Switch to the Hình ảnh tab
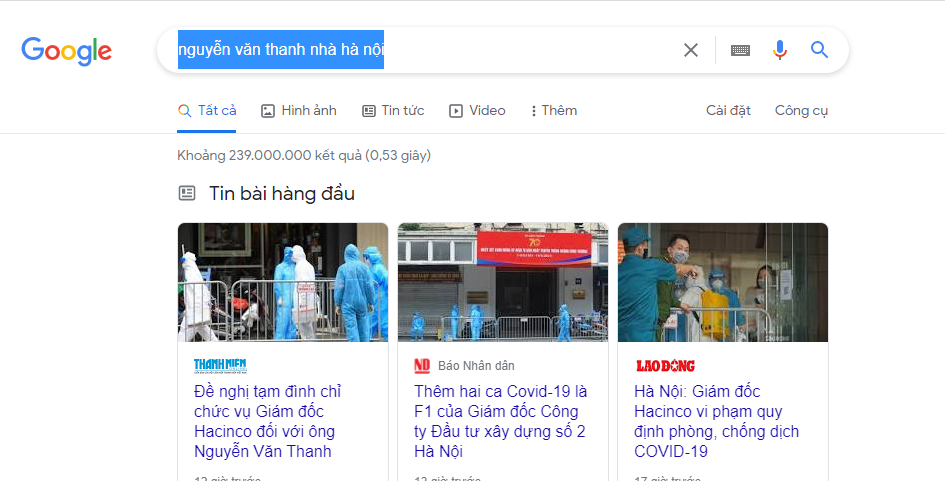 coord(299,111)
